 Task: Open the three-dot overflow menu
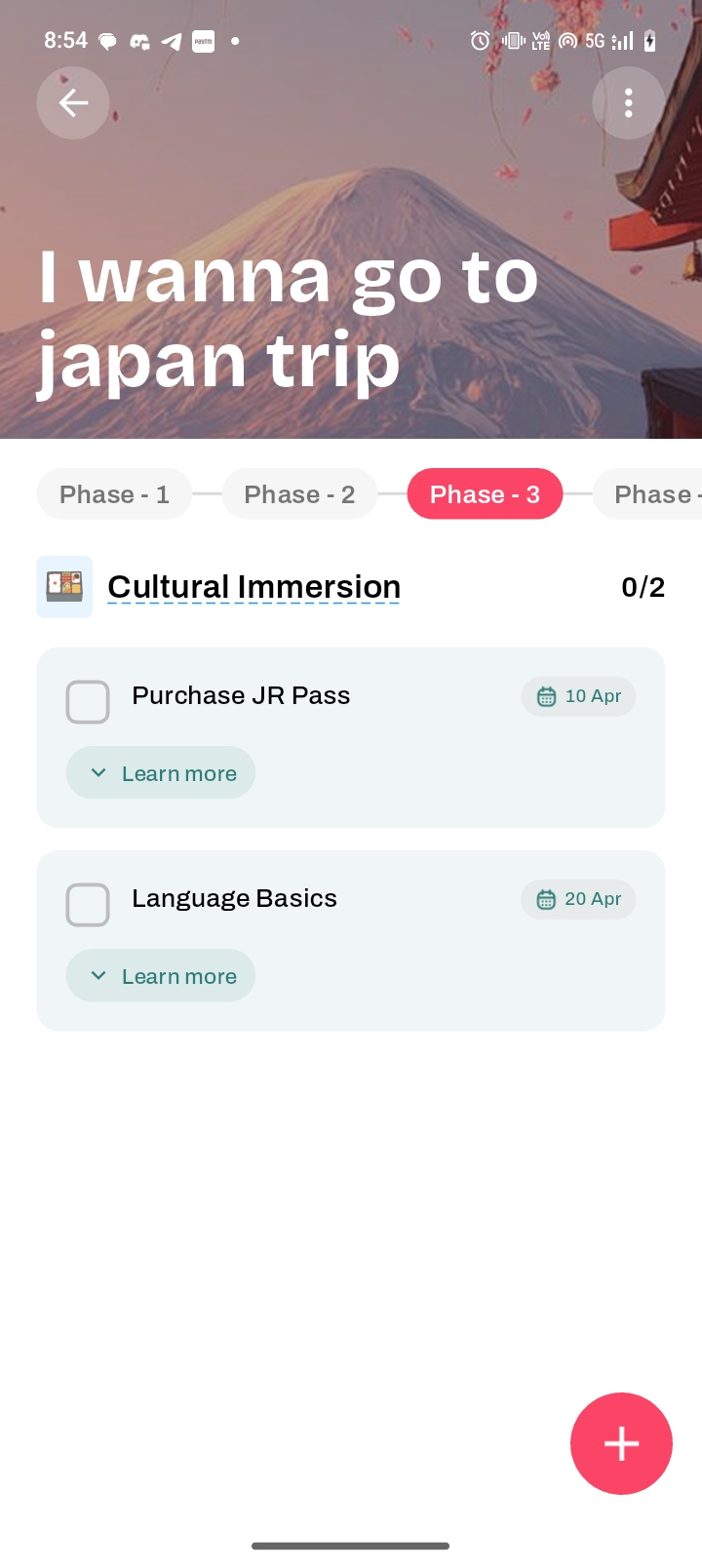(x=629, y=102)
